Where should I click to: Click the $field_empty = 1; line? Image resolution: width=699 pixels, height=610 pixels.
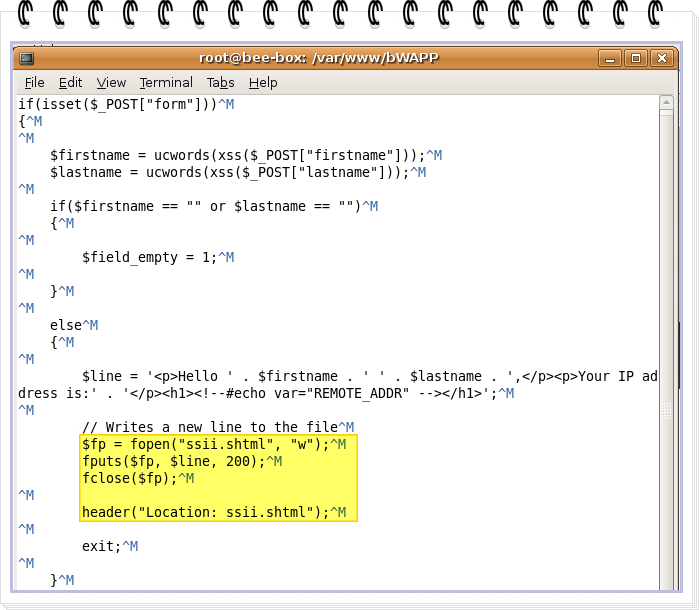click(x=158, y=257)
